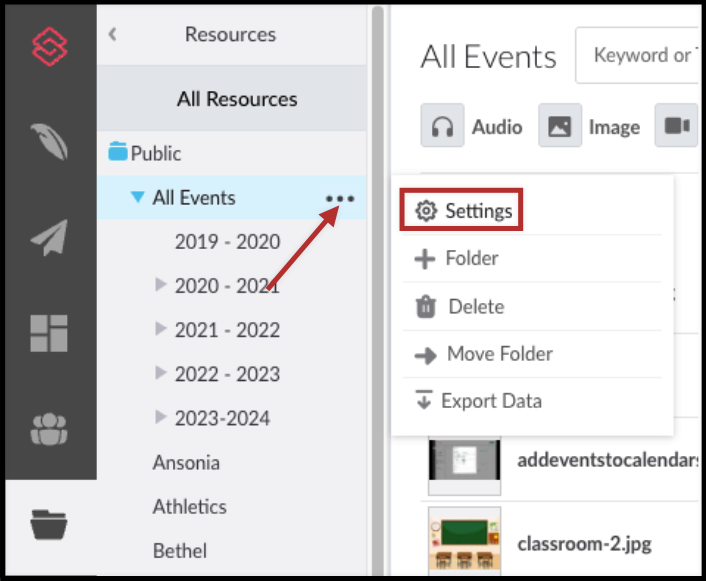
Task: Open the feather composer icon in sidebar
Action: (x=50, y=142)
